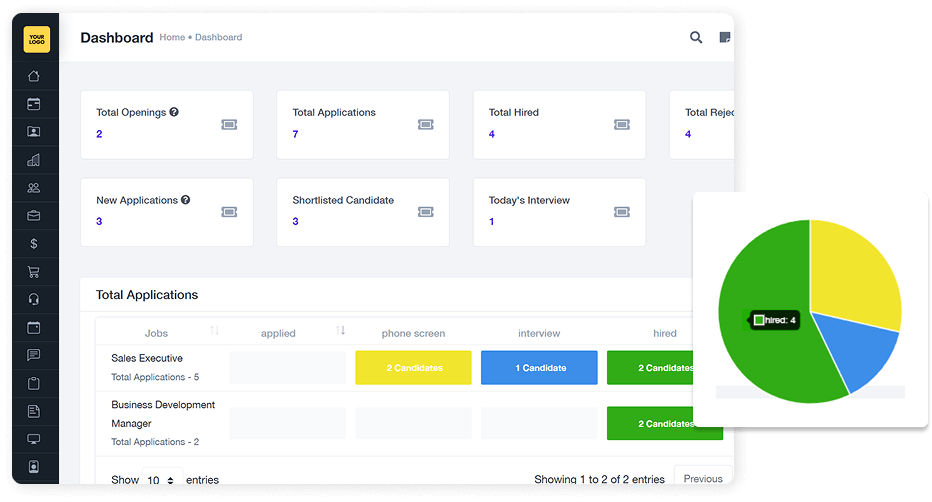This screenshot has width=932, height=502.
Task: Click the chat message sidebar icon
Action: [x=34, y=355]
